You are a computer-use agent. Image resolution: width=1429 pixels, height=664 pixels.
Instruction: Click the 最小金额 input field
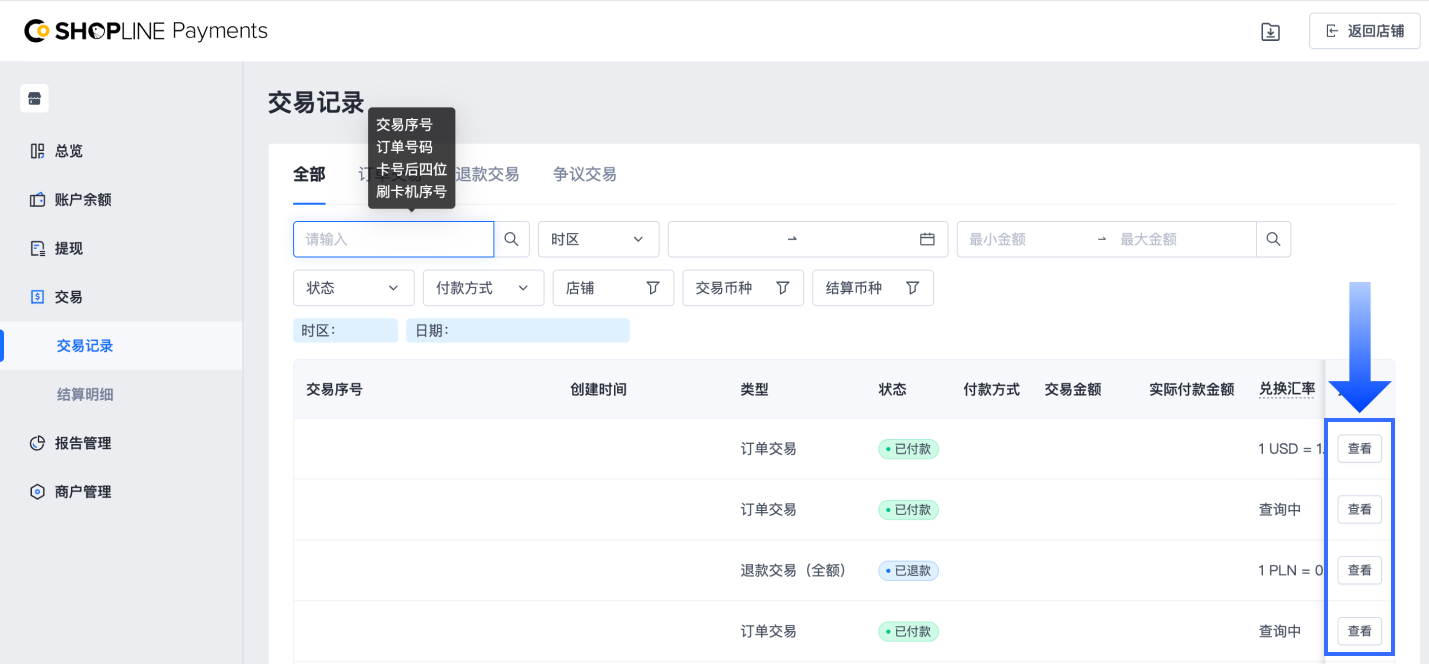click(1025, 239)
